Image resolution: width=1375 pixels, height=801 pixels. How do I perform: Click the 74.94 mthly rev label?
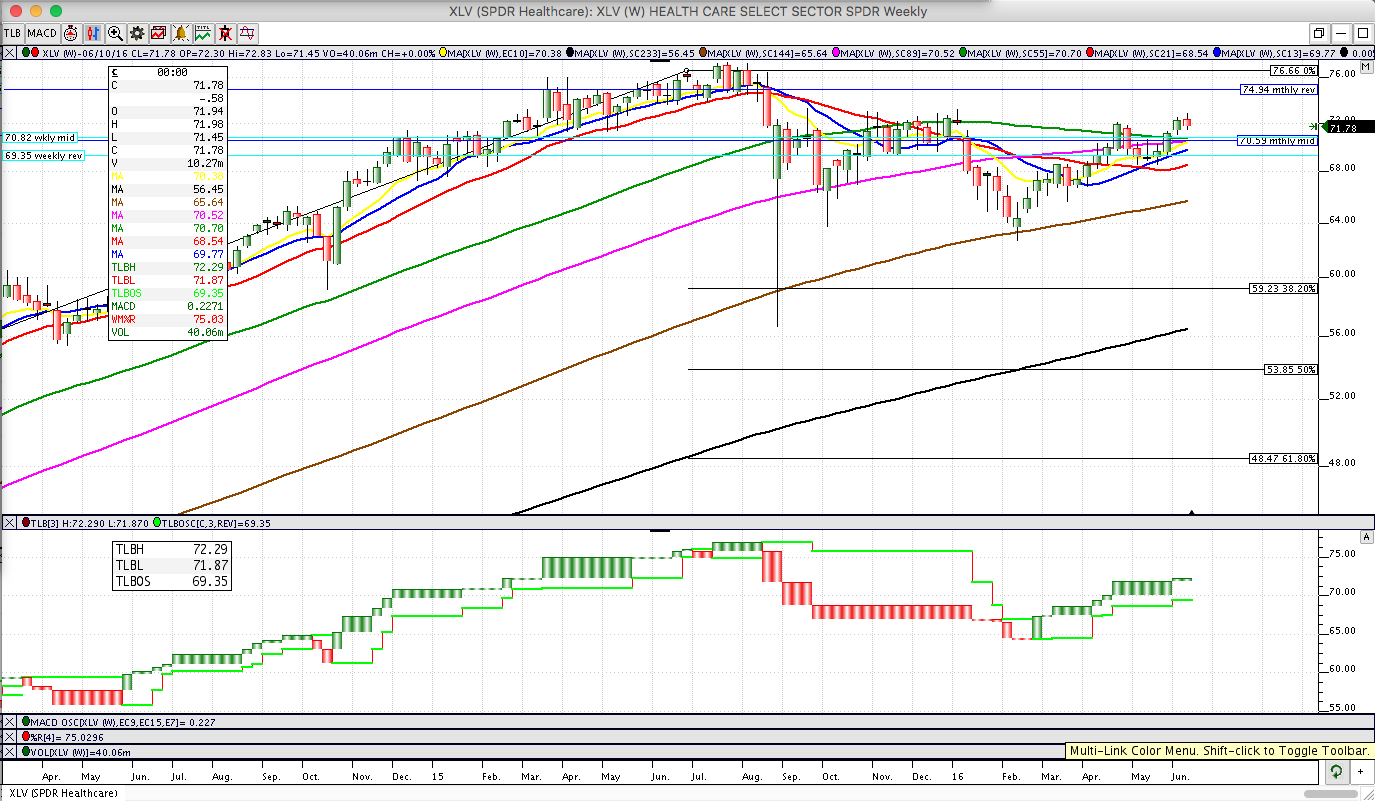click(1278, 89)
